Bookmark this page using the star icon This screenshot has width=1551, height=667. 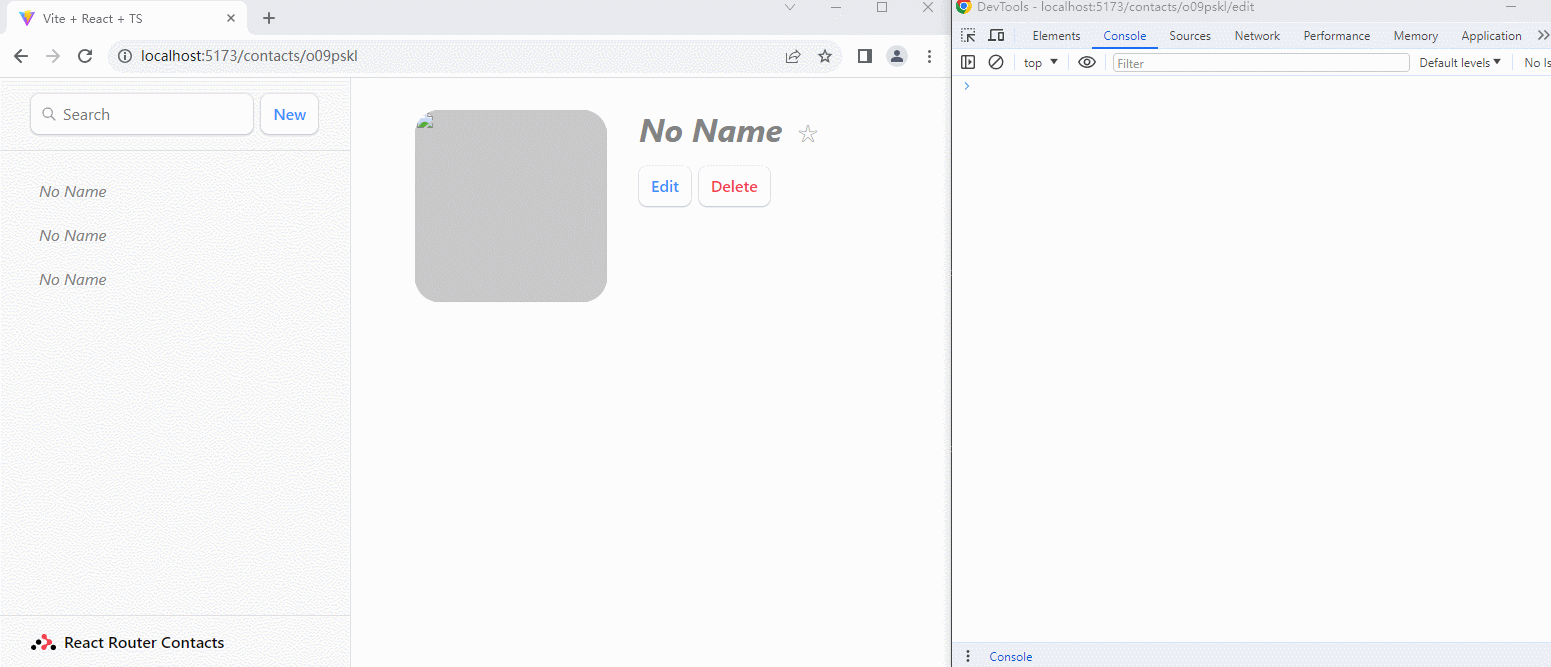tap(825, 56)
